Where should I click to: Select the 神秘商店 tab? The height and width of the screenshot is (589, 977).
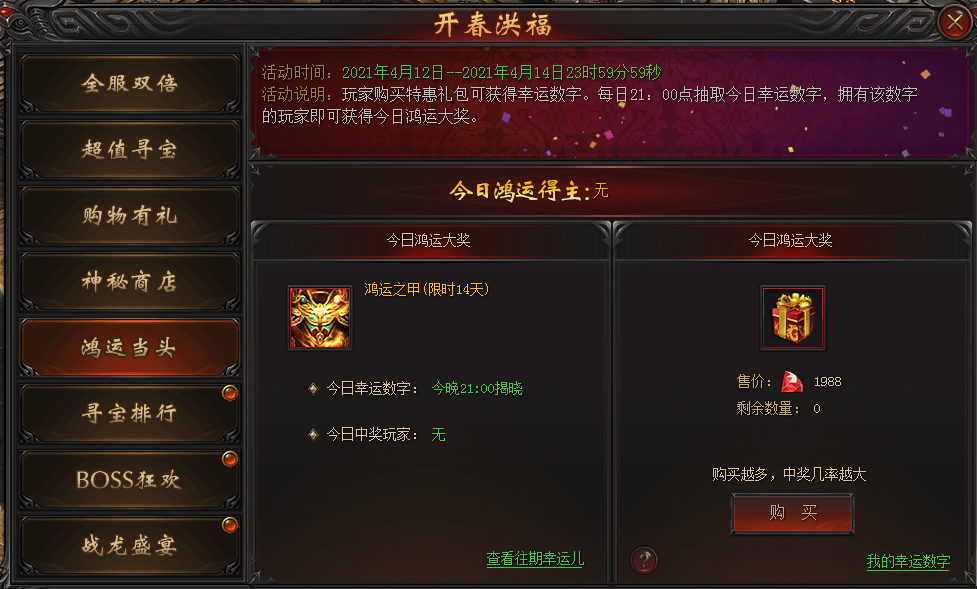130,282
